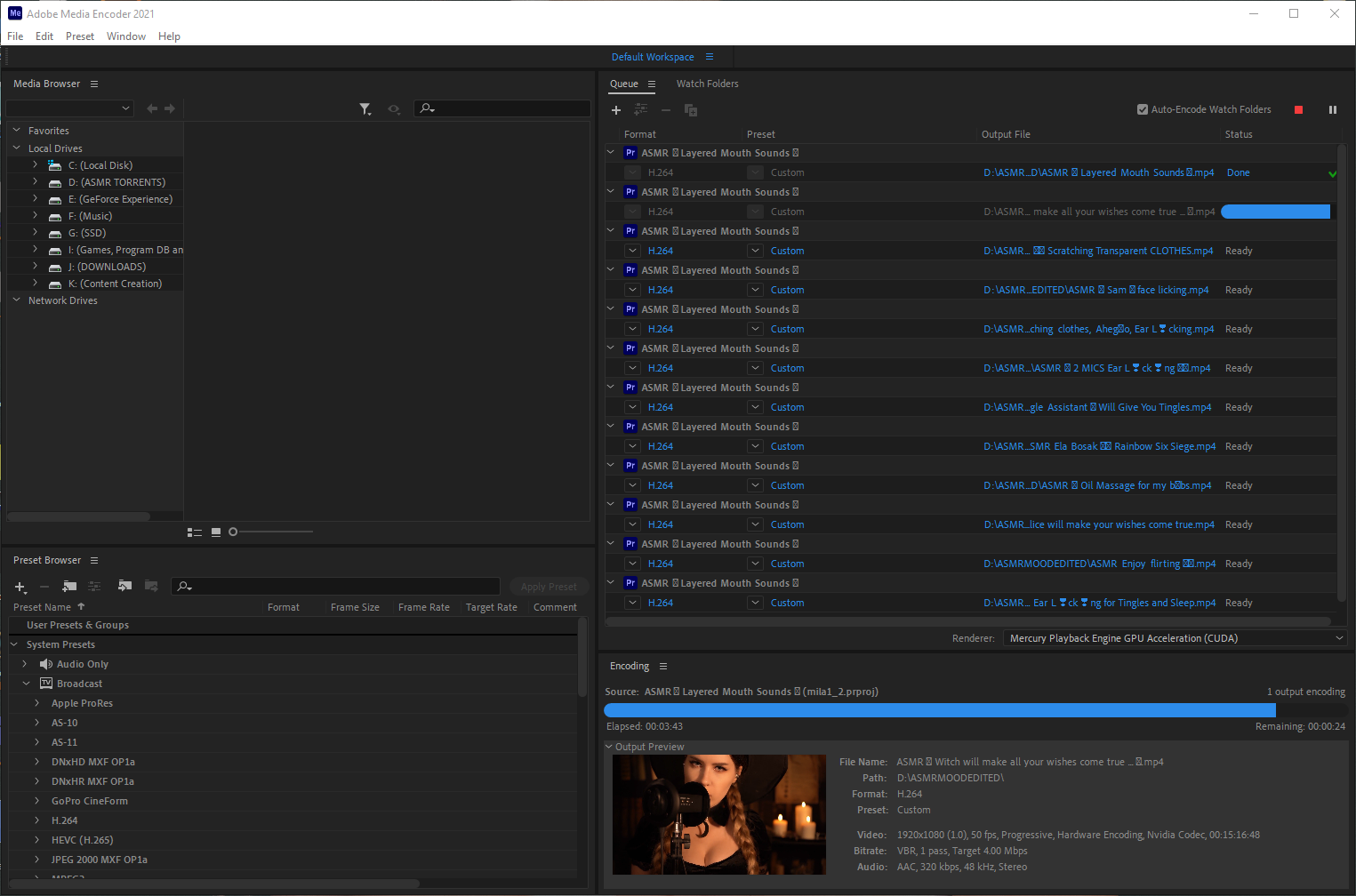Viewport: 1356px width, 896px height.
Task: Collapse System Presets group
Action: pyautogui.click(x=14, y=644)
